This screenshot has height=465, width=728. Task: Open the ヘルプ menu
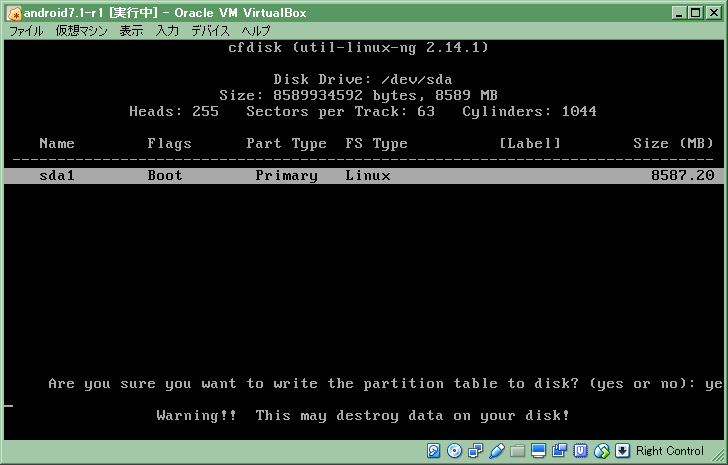point(256,31)
